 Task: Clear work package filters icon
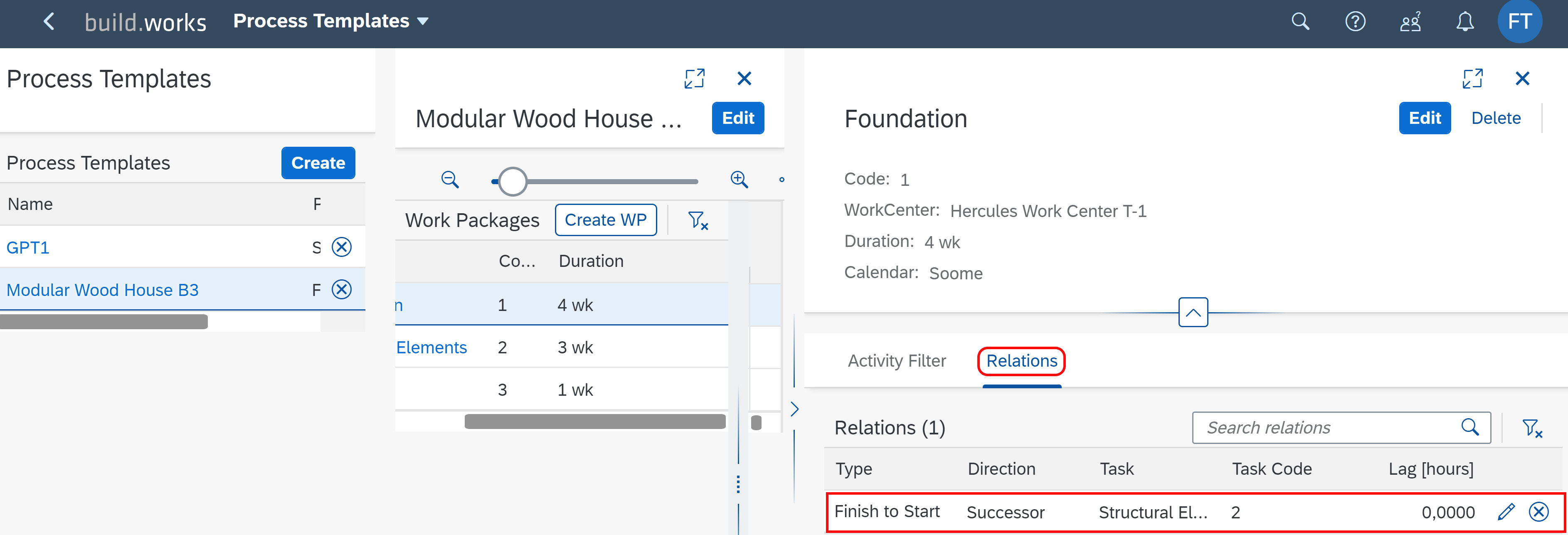click(x=698, y=220)
